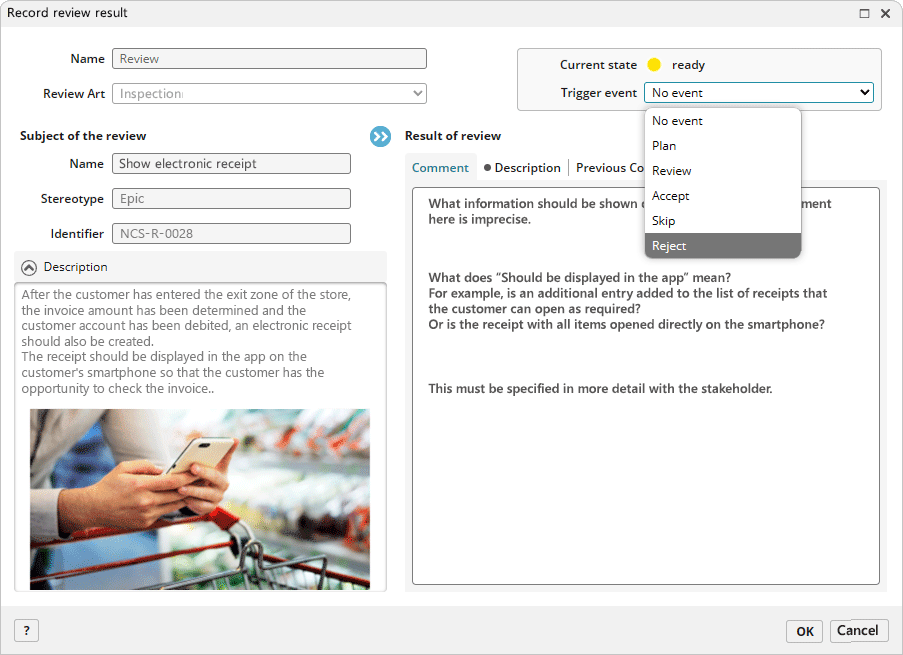Select the Plan event option

click(x=722, y=146)
